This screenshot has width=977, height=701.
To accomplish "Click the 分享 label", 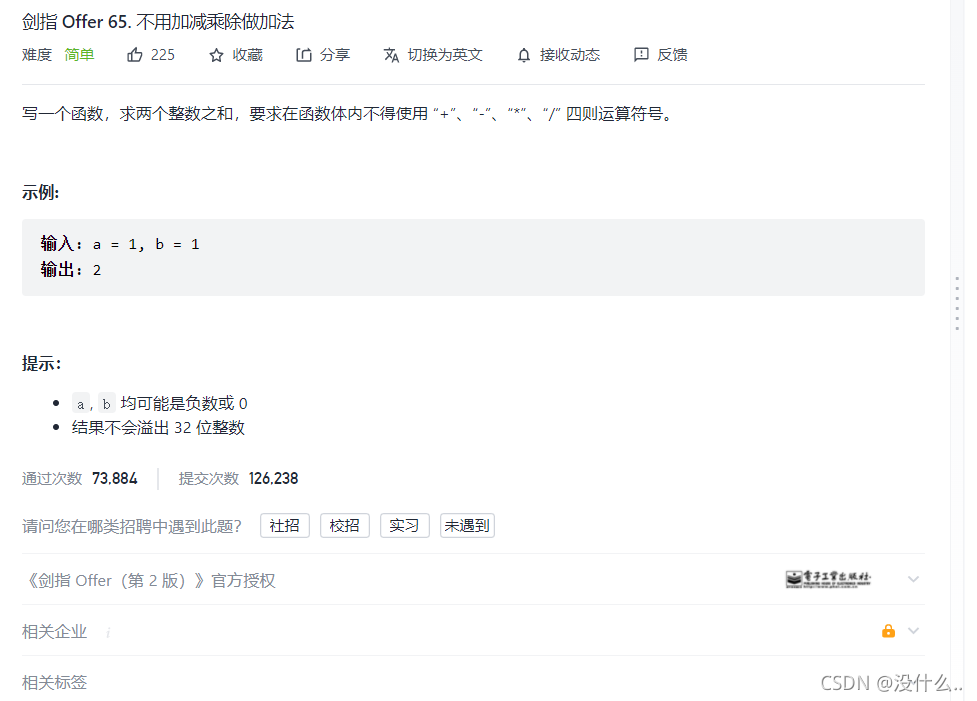I will tap(335, 55).
